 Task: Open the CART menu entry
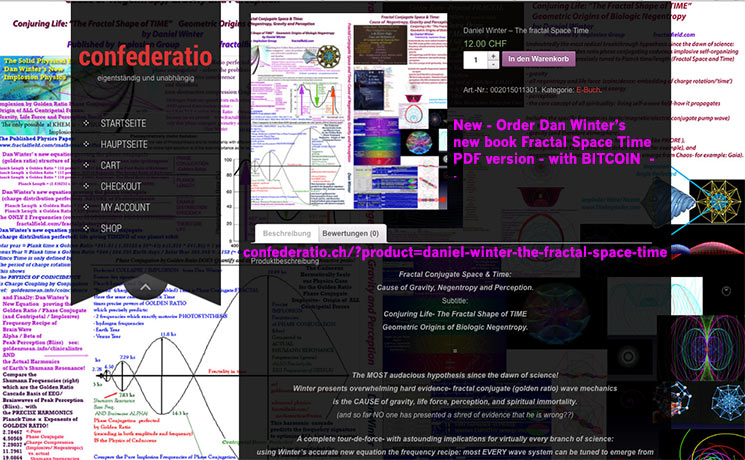pyautogui.click(x=110, y=165)
